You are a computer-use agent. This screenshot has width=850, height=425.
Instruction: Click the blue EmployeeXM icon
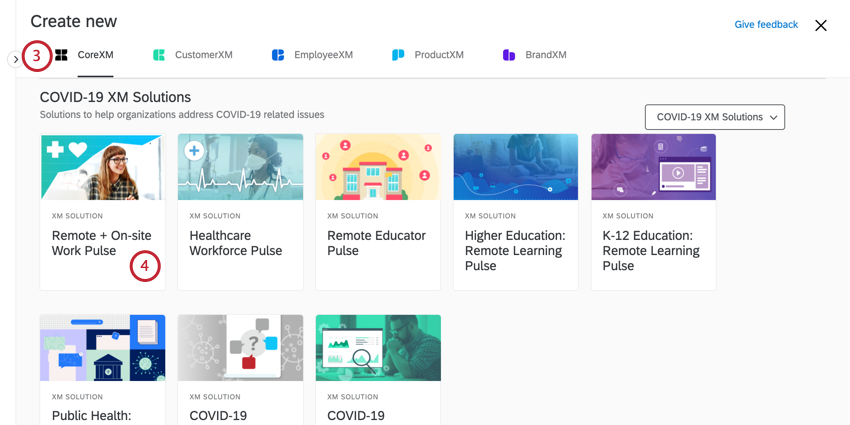click(278, 55)
